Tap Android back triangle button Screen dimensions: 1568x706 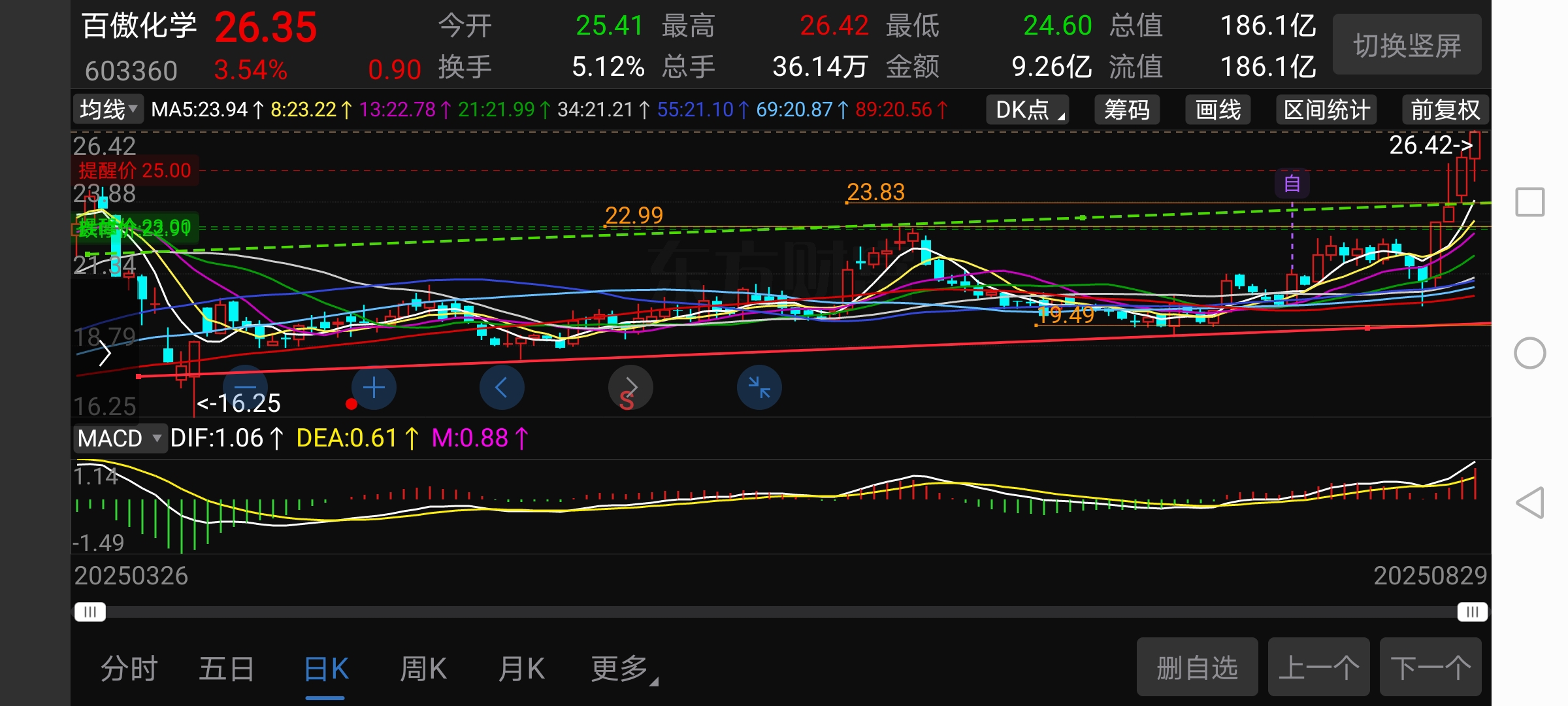(1530, 503)
